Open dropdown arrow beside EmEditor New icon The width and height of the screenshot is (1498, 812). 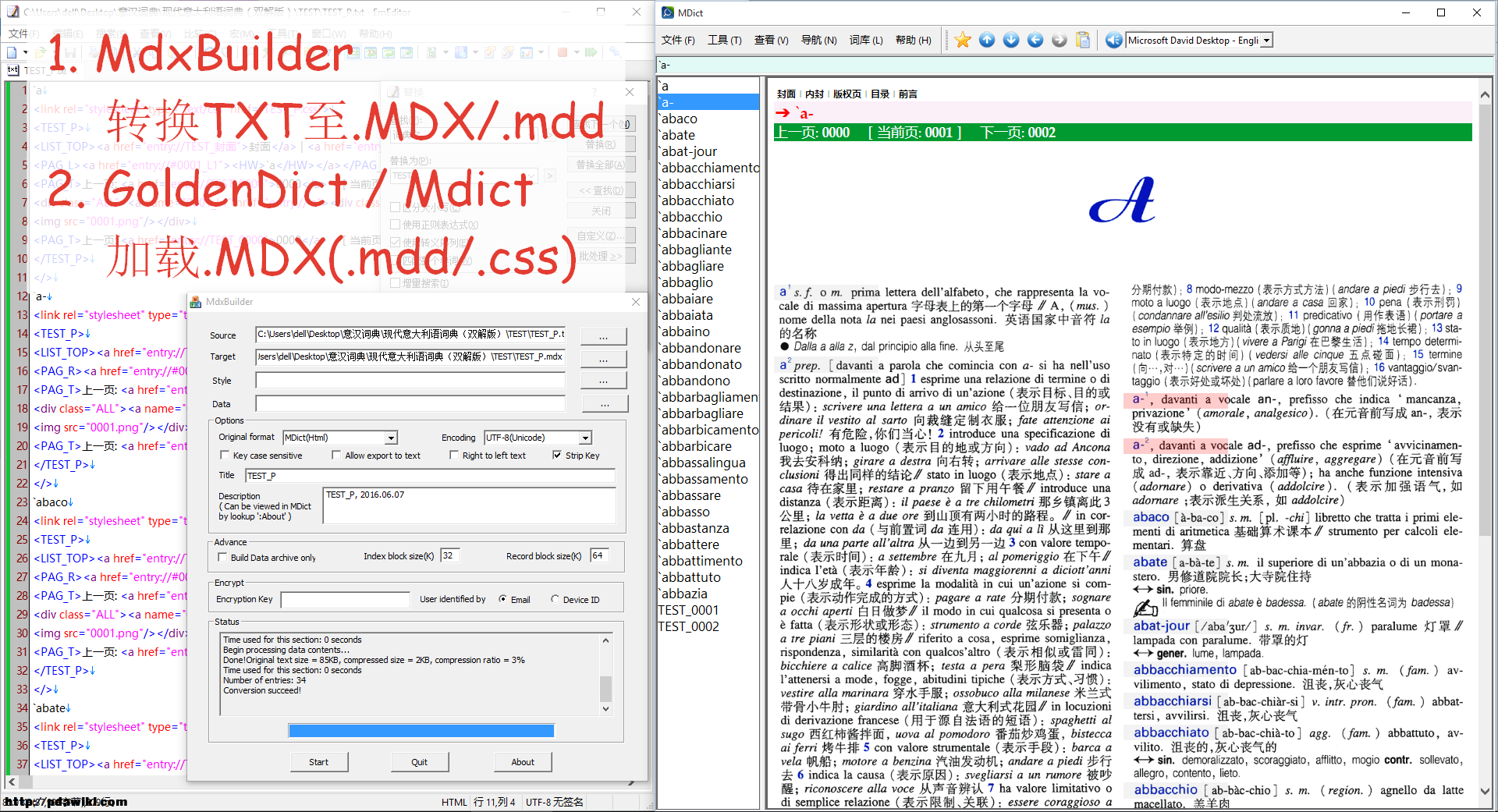[x=26, y=52]
